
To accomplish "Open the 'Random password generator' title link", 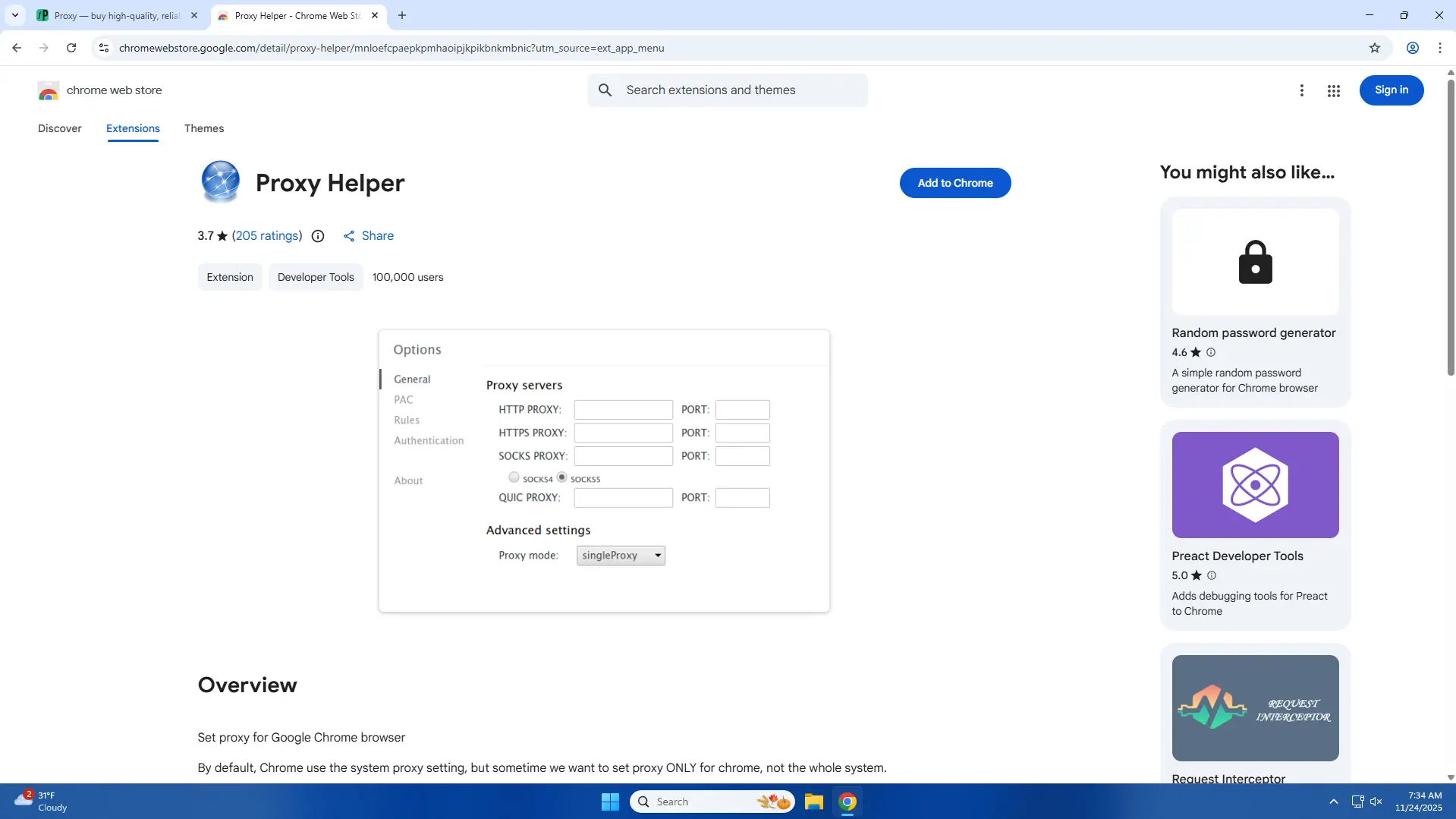I will 1253,333.
